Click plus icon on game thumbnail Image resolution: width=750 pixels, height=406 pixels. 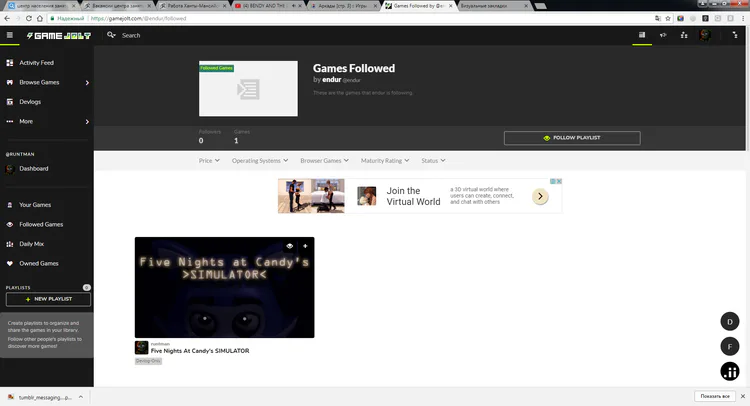click(x=305, y=246)
